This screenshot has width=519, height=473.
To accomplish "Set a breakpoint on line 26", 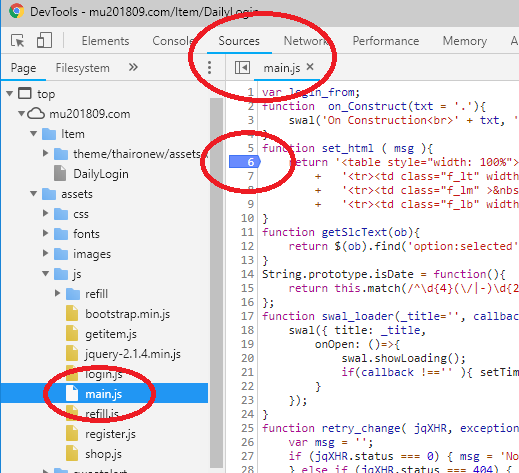I will [247, 442].
